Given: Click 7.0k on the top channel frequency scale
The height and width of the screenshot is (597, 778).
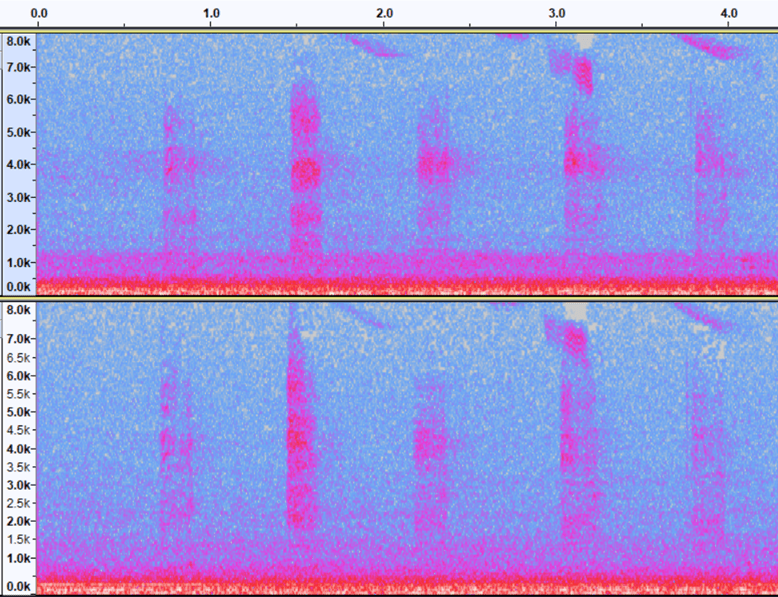Looking at the screenshot, I should point(19,67).
